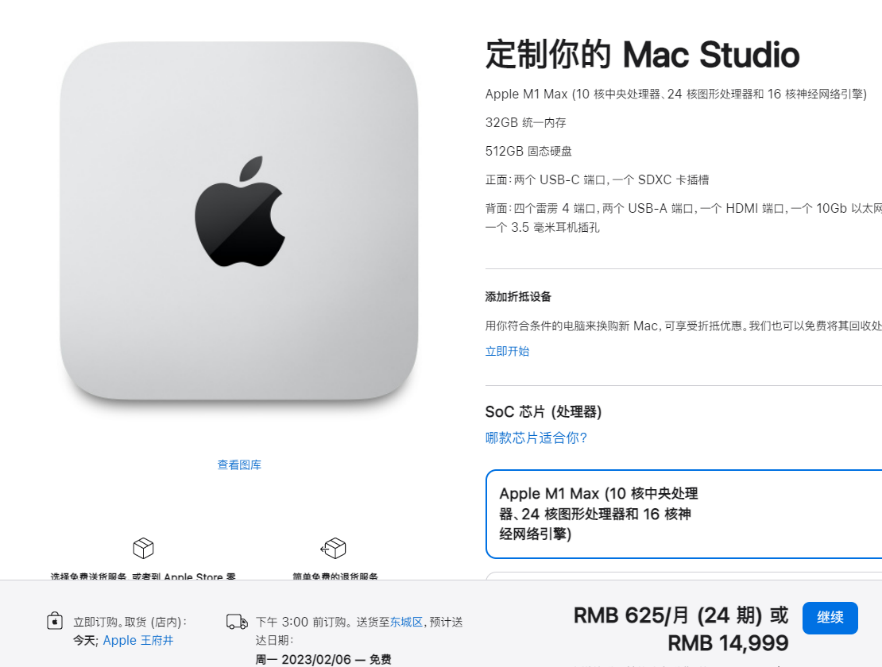
Task: Click the Mac Studio product image
Action: point(239,221)
